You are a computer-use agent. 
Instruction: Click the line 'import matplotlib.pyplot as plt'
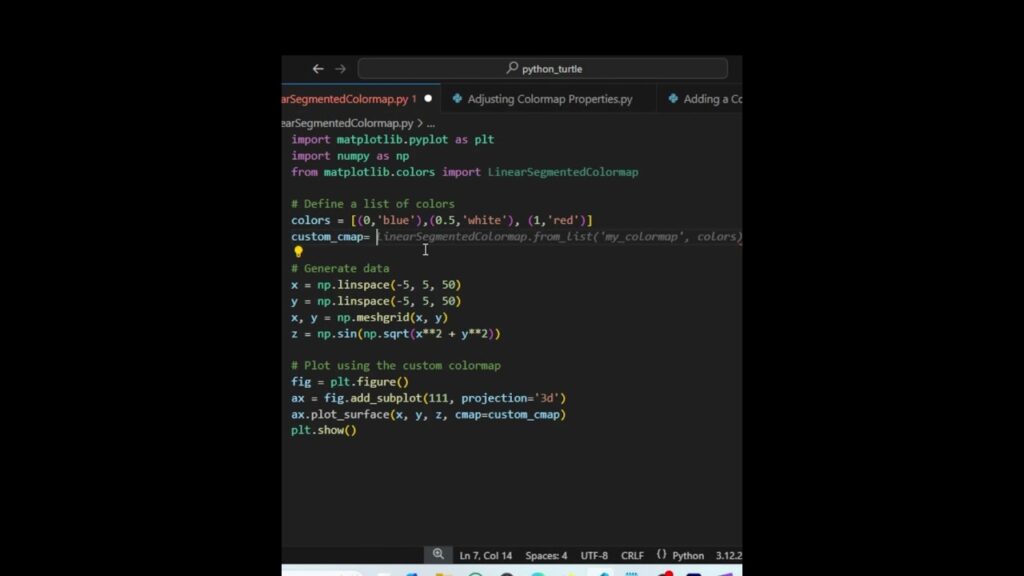[x=392, y=140]
